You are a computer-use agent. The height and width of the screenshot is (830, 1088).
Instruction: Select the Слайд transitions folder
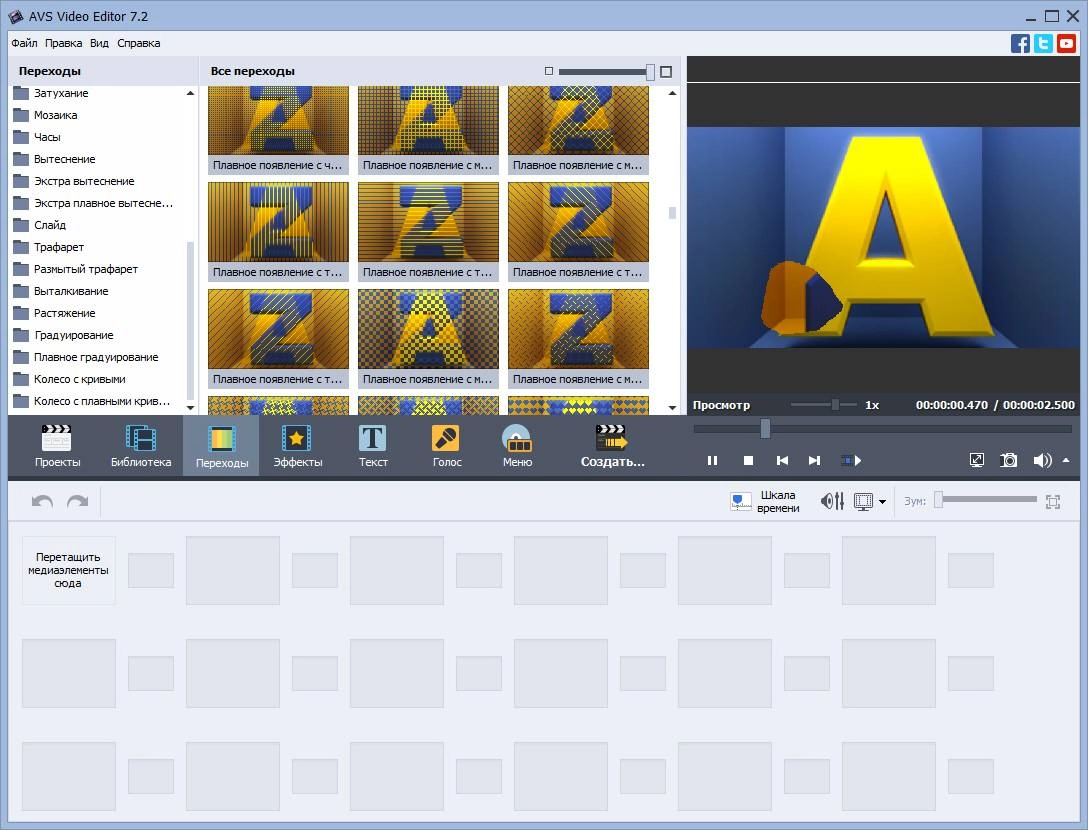pos(50,226)
